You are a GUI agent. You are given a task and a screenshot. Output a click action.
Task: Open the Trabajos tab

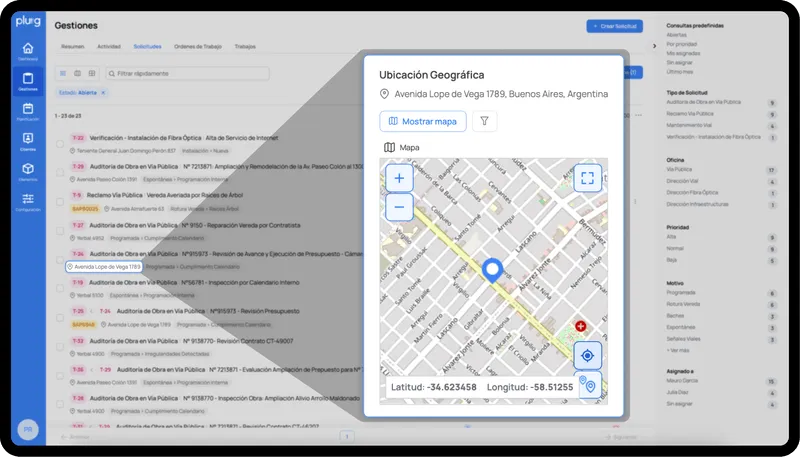coord(245,46)
